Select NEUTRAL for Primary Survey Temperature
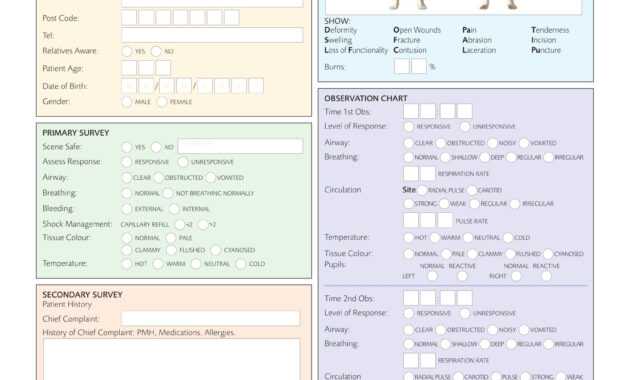This screenshot has height=380, width=630. click(196, 264)
